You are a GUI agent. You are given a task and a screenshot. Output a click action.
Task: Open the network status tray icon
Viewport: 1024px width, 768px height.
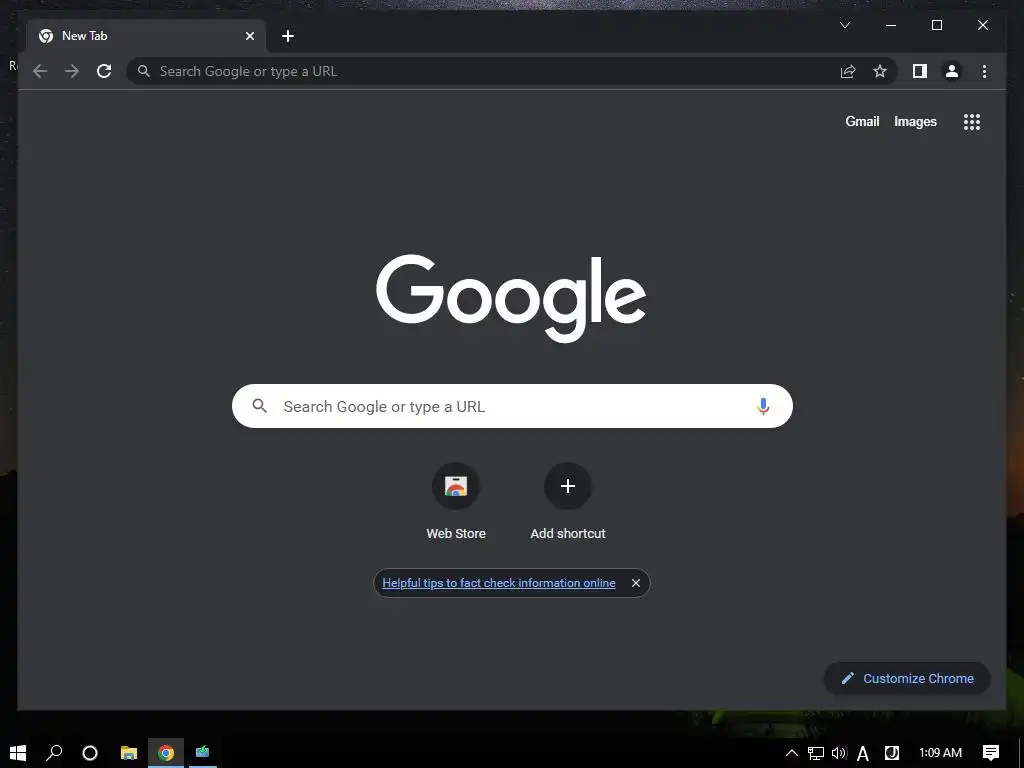coord(816,754)
